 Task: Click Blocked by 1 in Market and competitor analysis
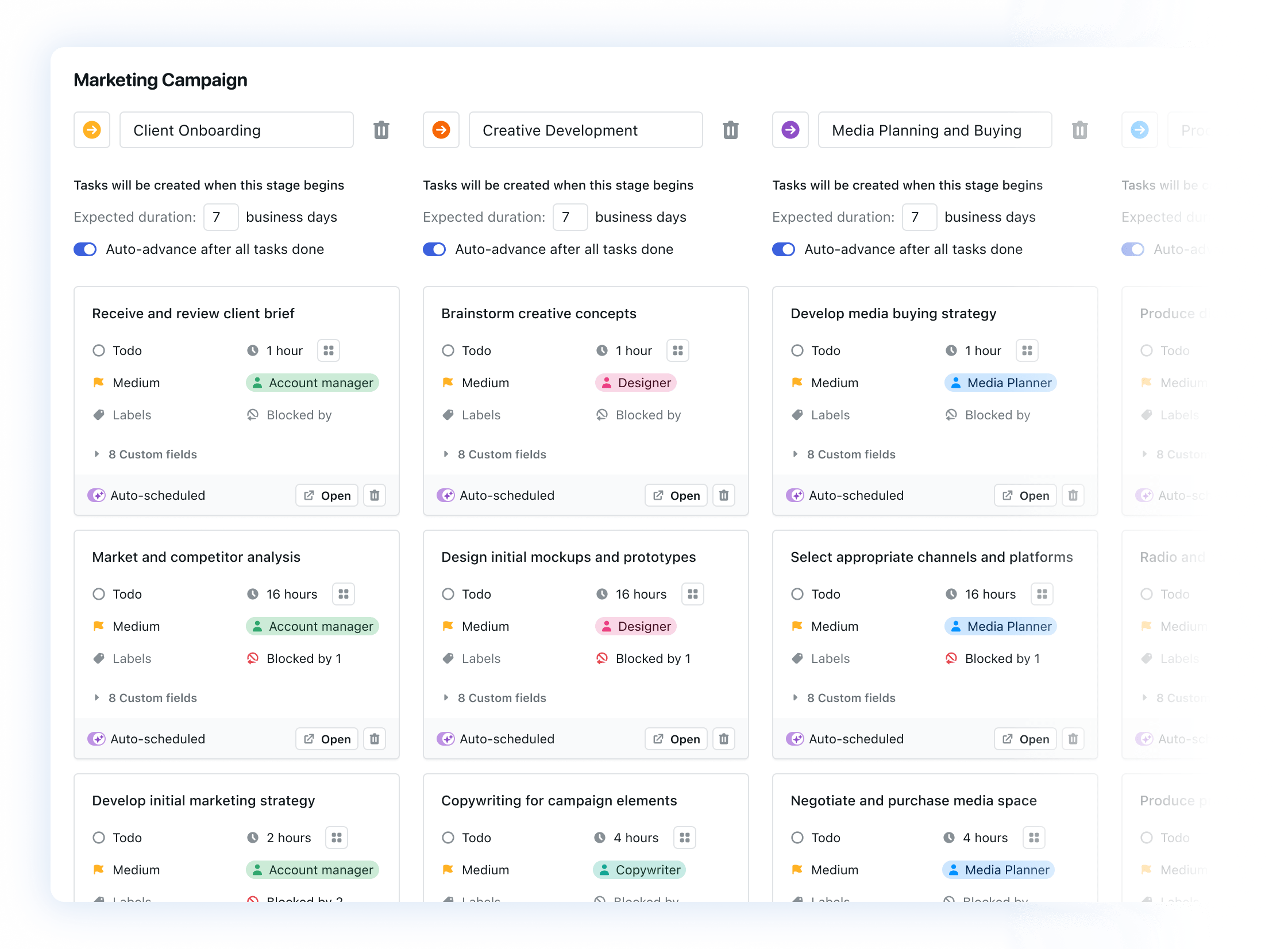pyautogui.click(x=294, y=658)
